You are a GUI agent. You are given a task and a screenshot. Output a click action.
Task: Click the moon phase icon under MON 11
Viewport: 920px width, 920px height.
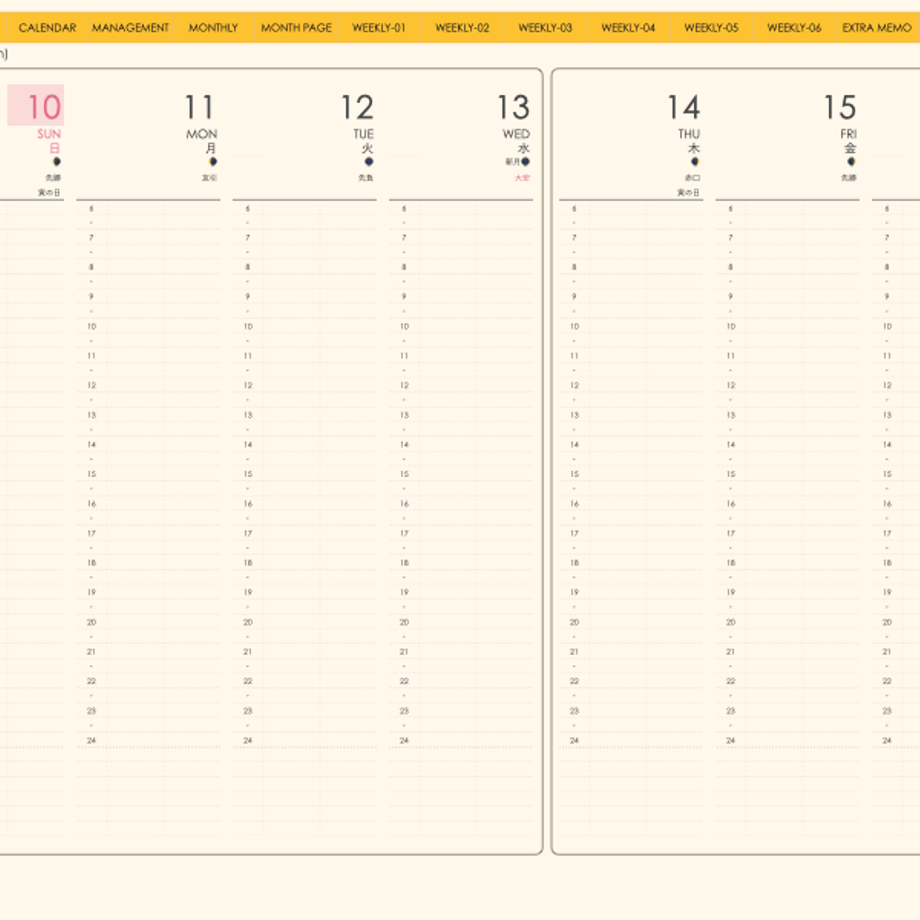click(213, 161)
